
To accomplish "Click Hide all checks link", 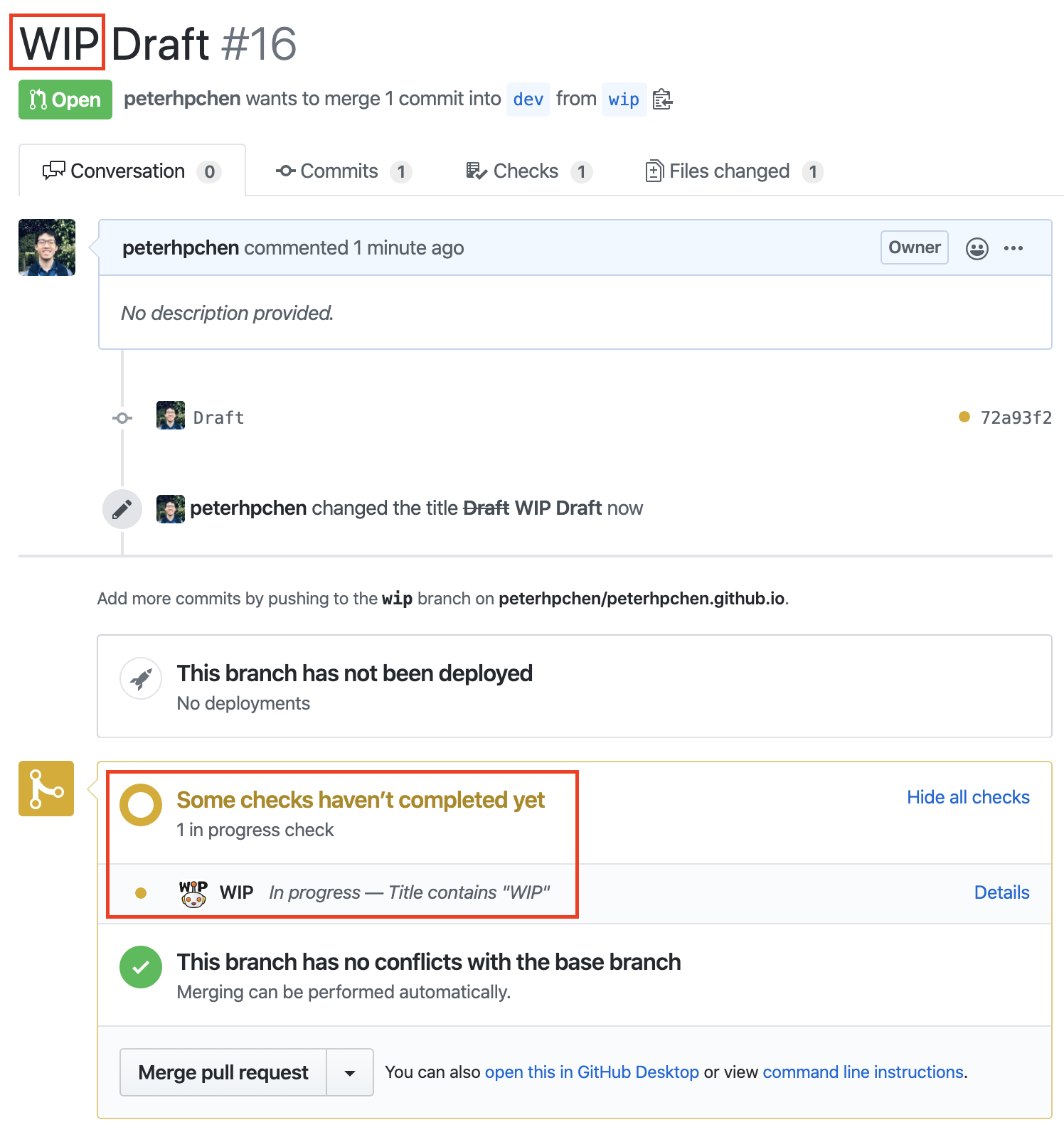I will (x=968, y=797).
